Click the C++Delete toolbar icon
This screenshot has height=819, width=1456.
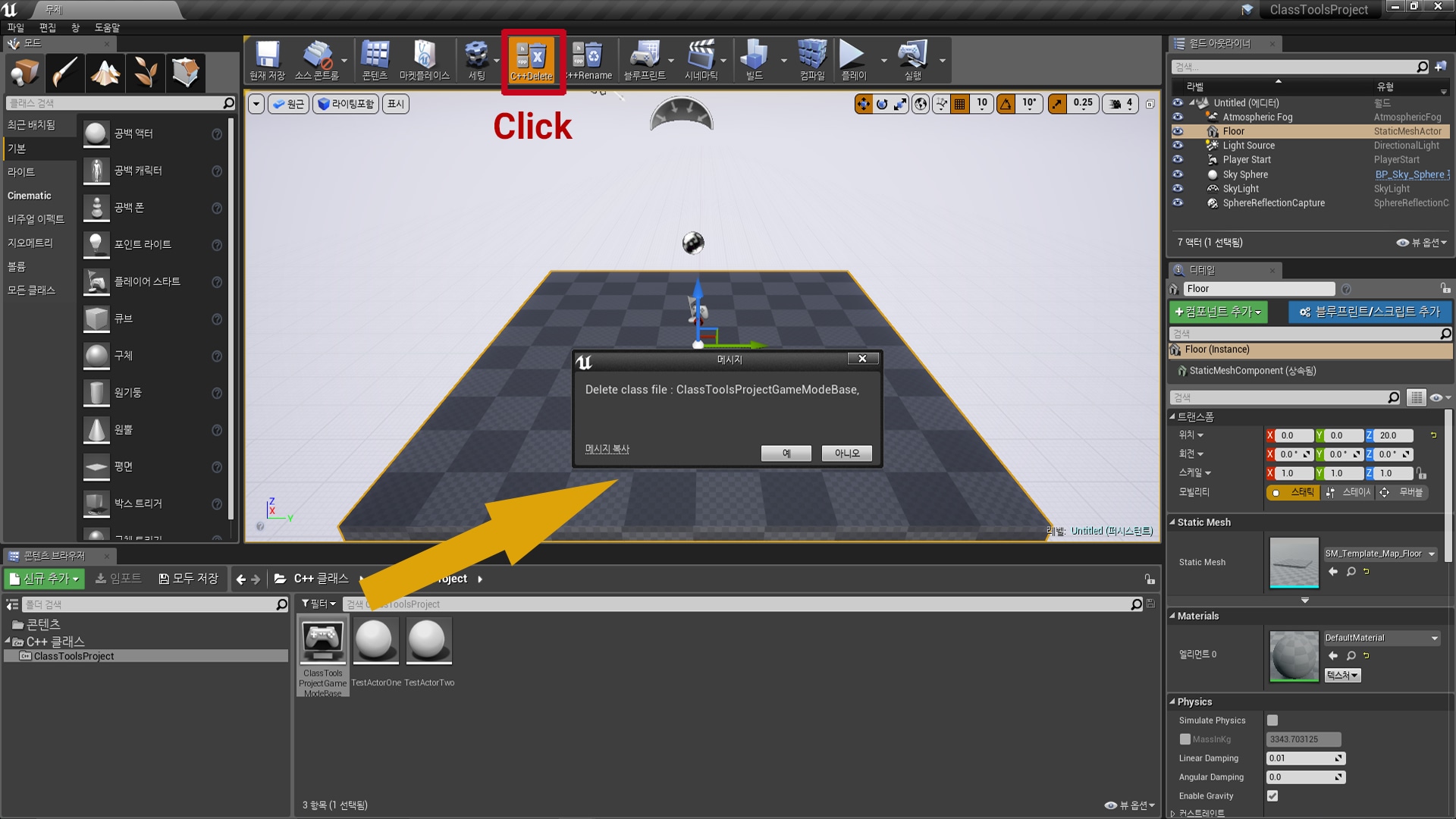coord(531,60)
